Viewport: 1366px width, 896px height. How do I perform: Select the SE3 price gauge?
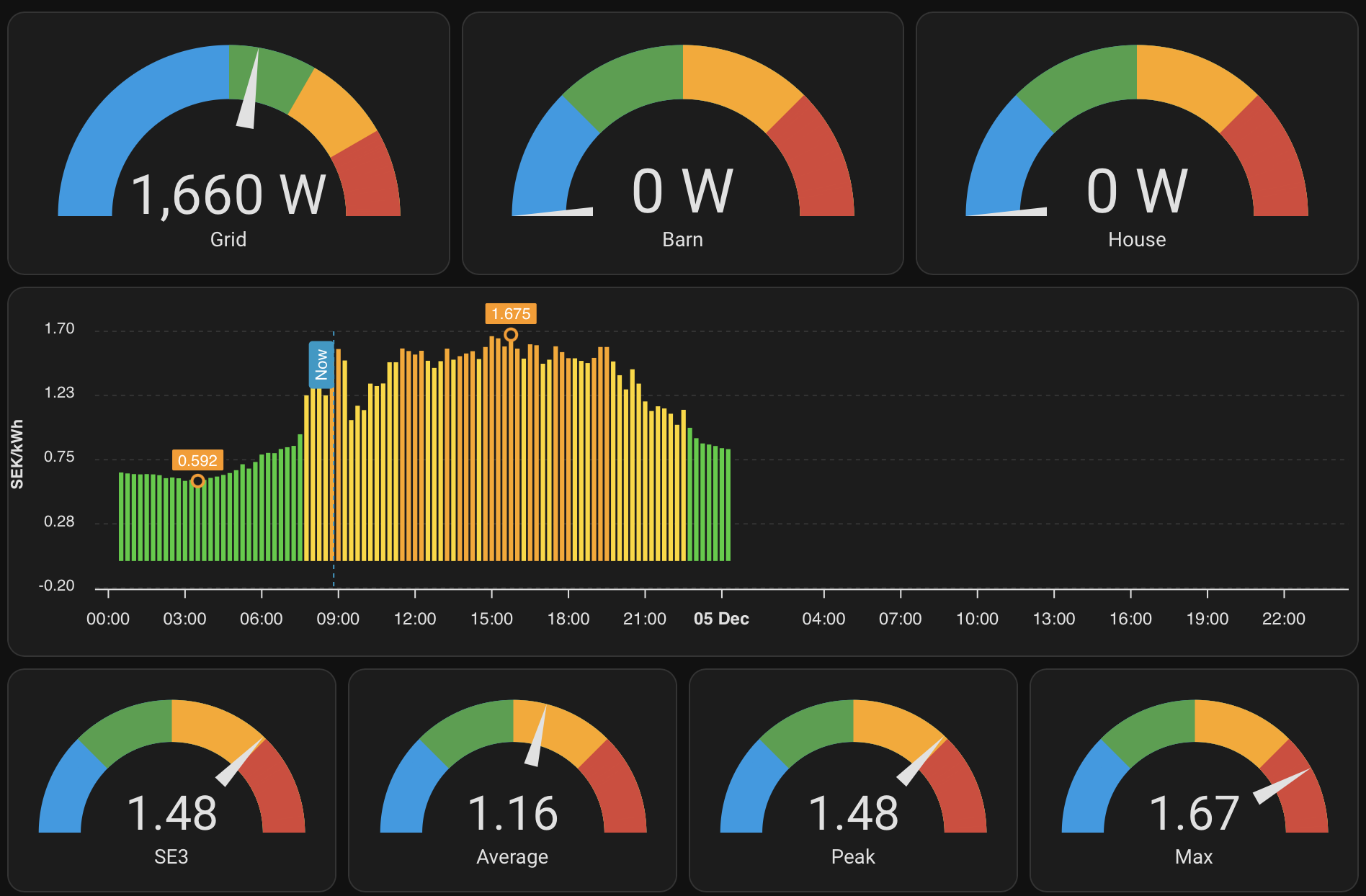click(171, 780)
